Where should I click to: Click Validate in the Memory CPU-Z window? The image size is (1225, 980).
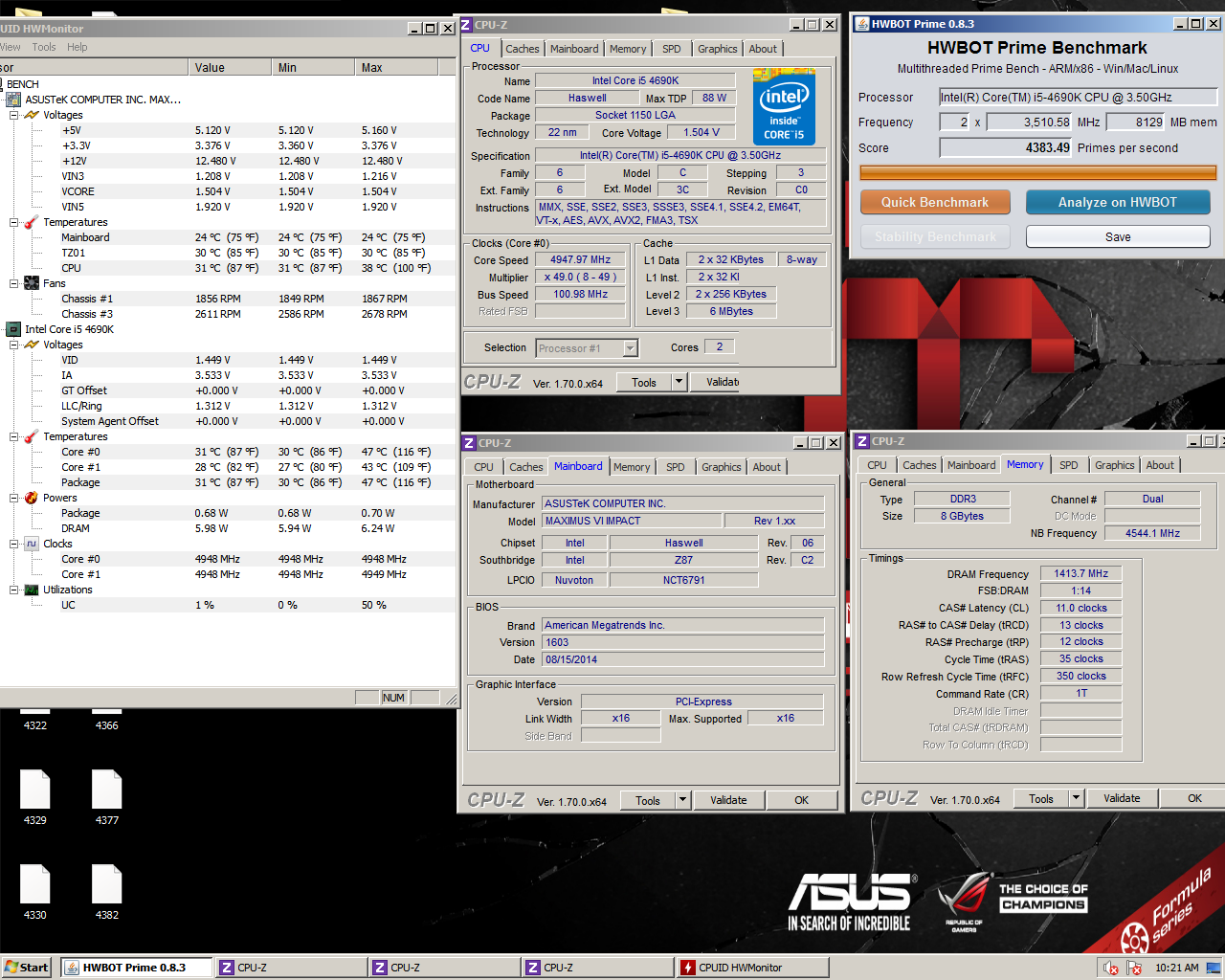pos(1122,798)
